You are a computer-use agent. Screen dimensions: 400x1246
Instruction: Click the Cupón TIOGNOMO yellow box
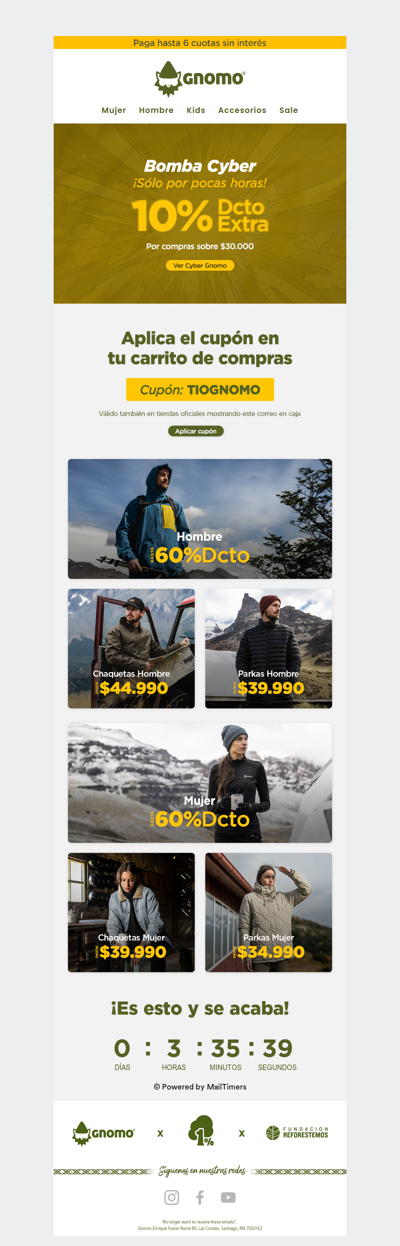pos(200,390)
